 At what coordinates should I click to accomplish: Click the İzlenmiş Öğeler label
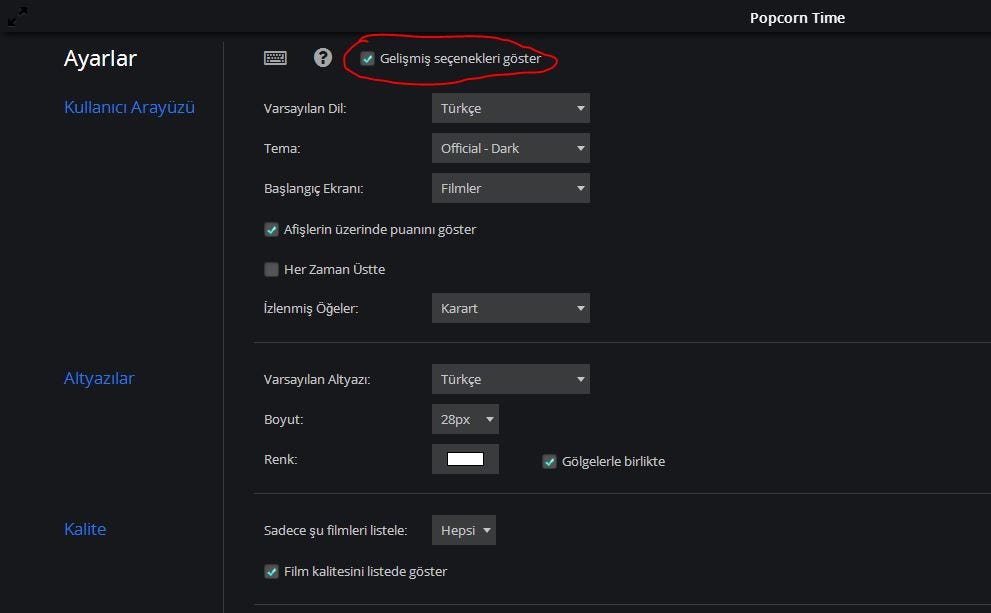tap(311, 308)
